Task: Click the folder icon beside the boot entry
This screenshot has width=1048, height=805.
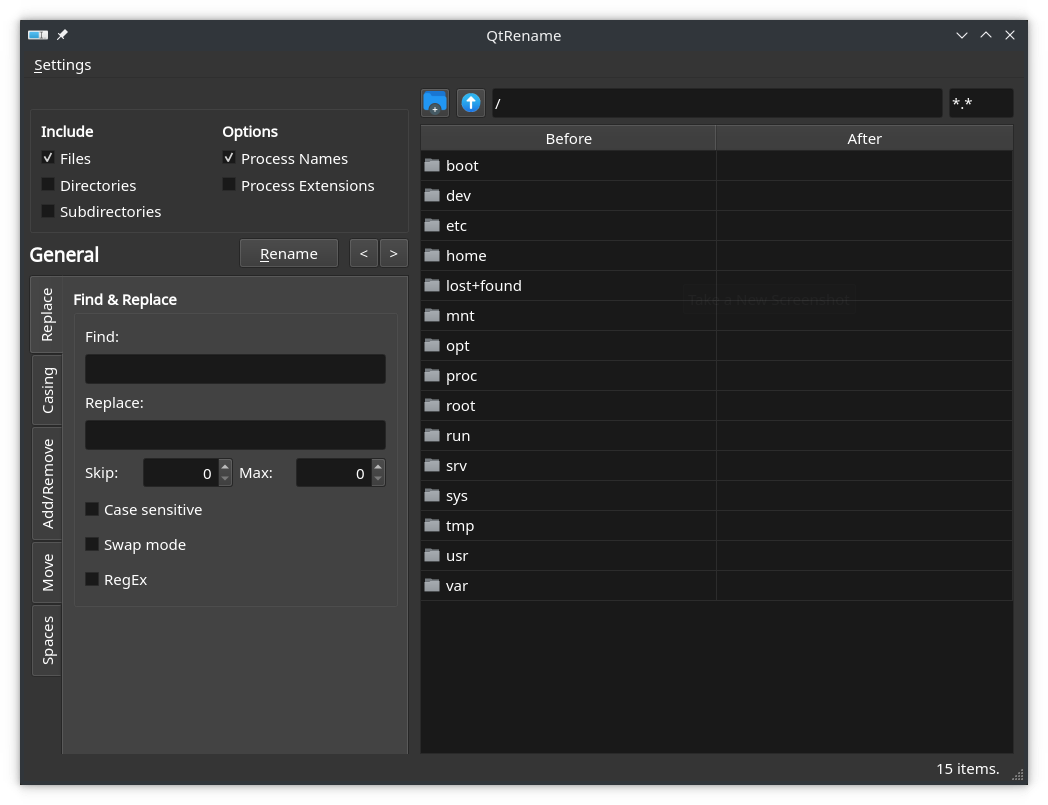Action: pyautogui.click(x=432, y=165)
